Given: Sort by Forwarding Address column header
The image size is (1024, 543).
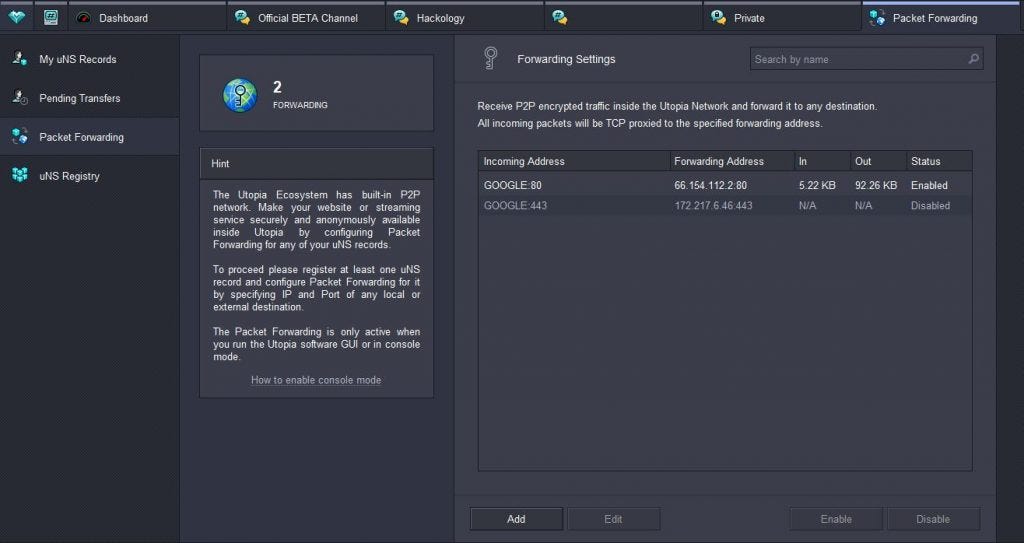Looking at the screenshot, I should pyautogui.click(x=732, y=161).
